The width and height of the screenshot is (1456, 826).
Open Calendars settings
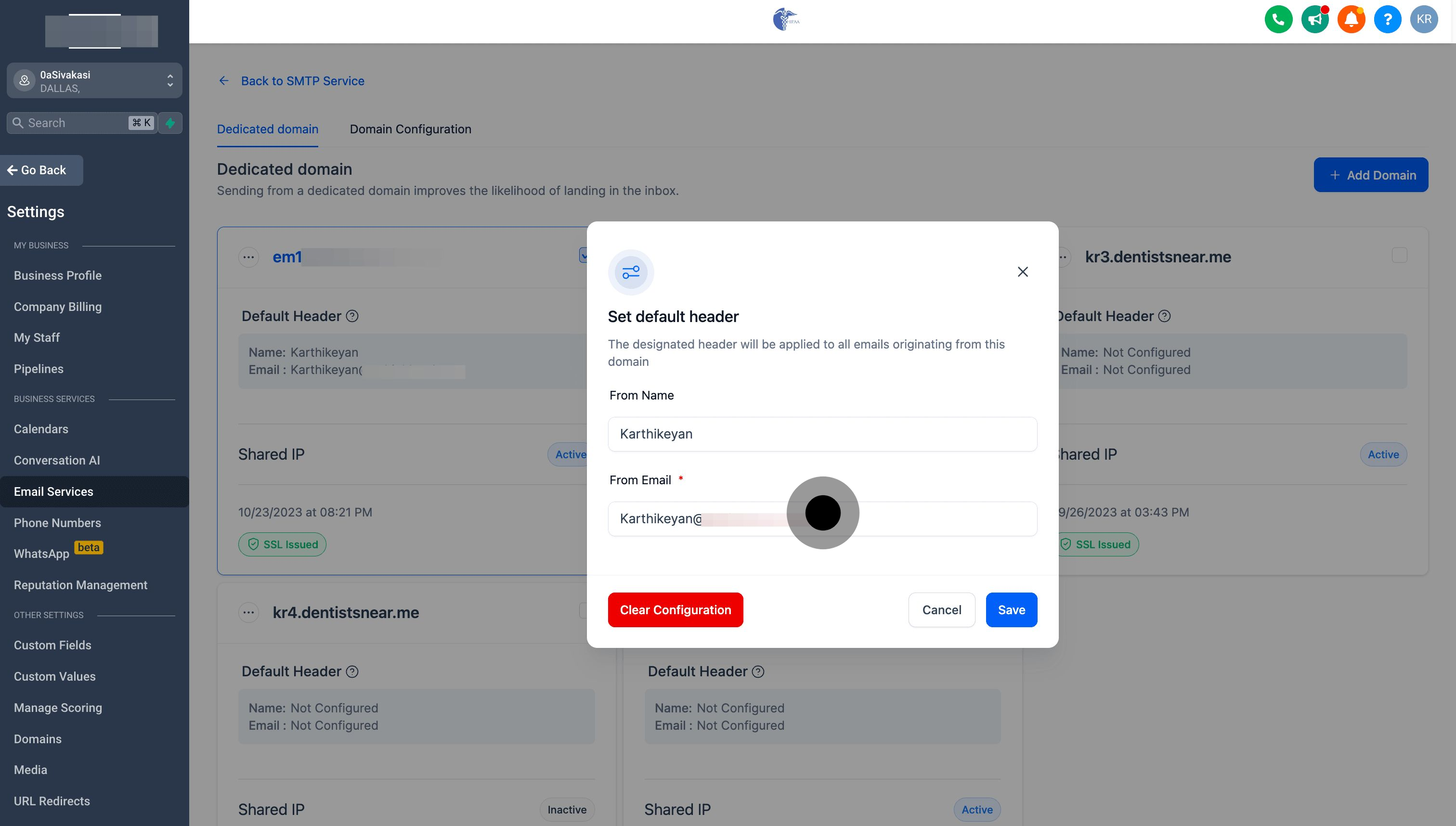pos(41,429)
